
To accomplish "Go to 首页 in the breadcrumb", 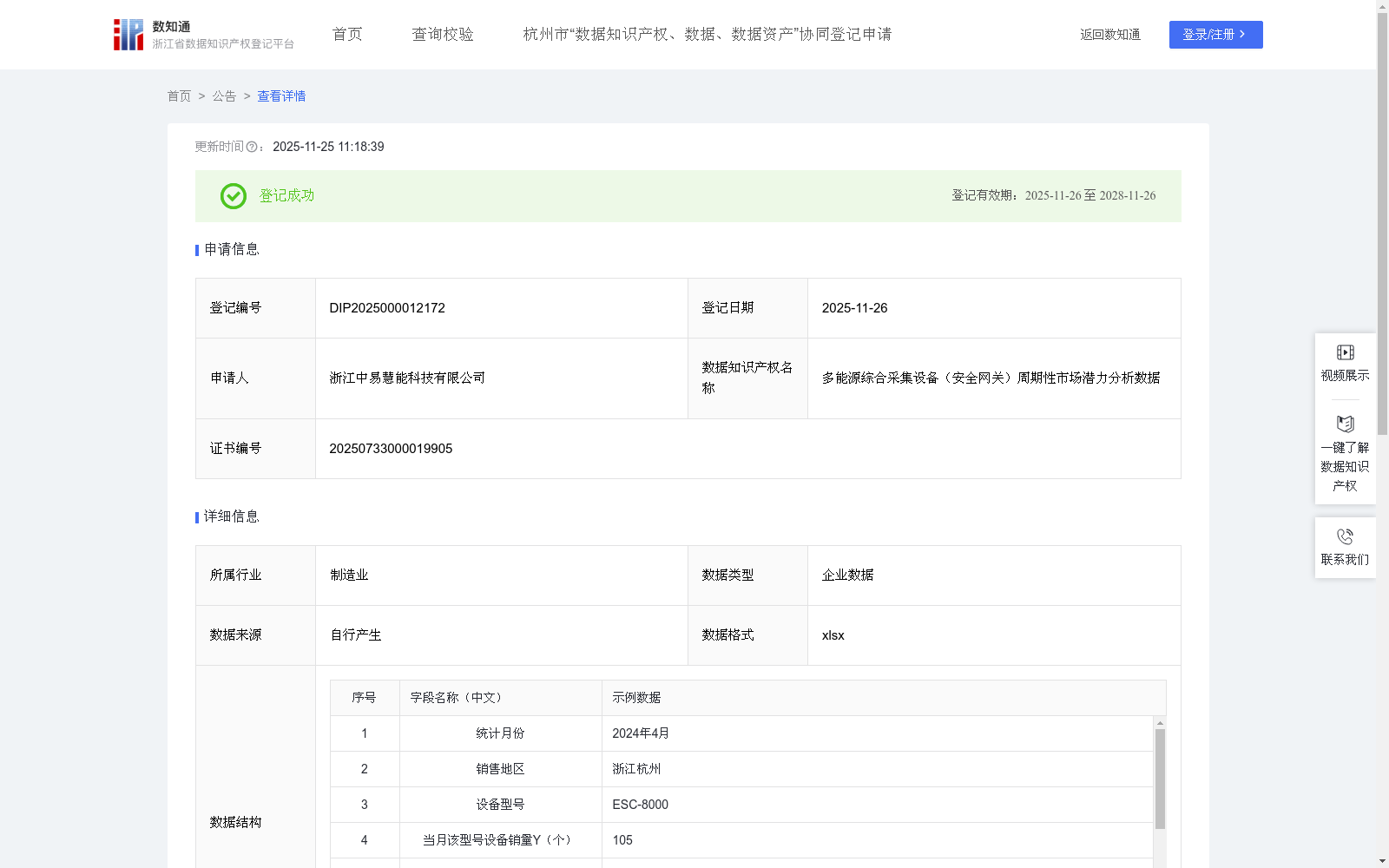I will click(179, 96).
